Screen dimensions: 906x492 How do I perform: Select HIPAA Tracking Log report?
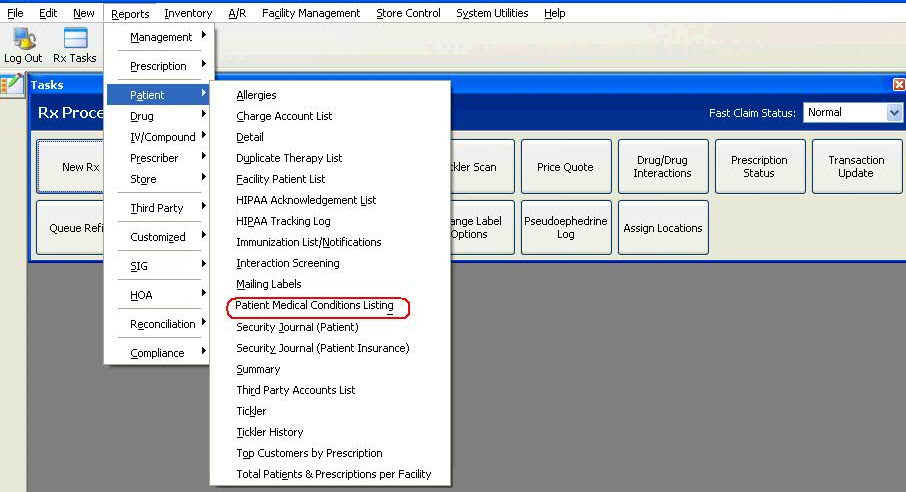pos(283,221)
